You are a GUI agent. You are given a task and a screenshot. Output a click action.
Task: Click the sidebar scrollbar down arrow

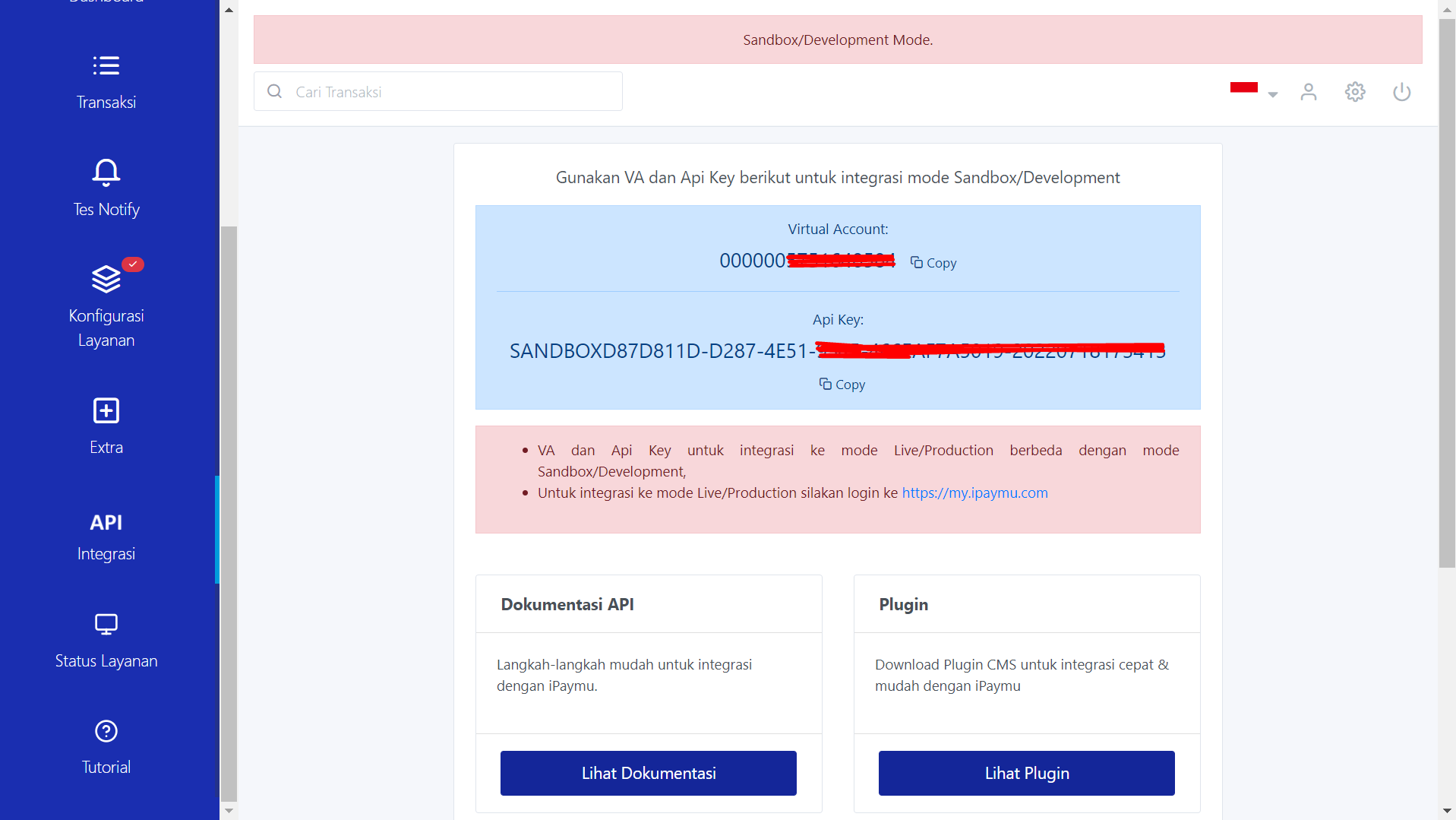pyautogui.click(x=229, y=811)
